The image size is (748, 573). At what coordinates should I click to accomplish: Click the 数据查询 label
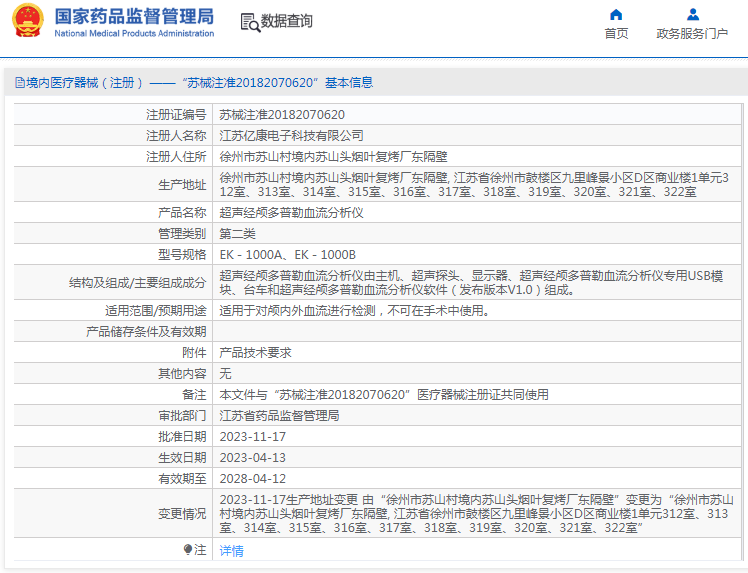coord(287,21)
